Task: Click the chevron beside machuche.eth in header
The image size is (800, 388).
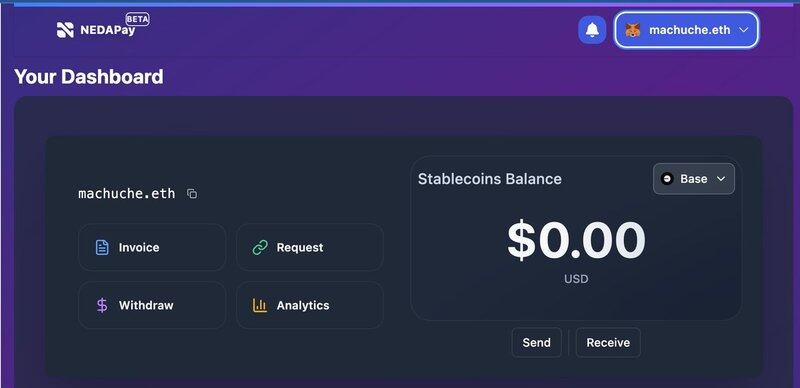Action: pos(744,30)
